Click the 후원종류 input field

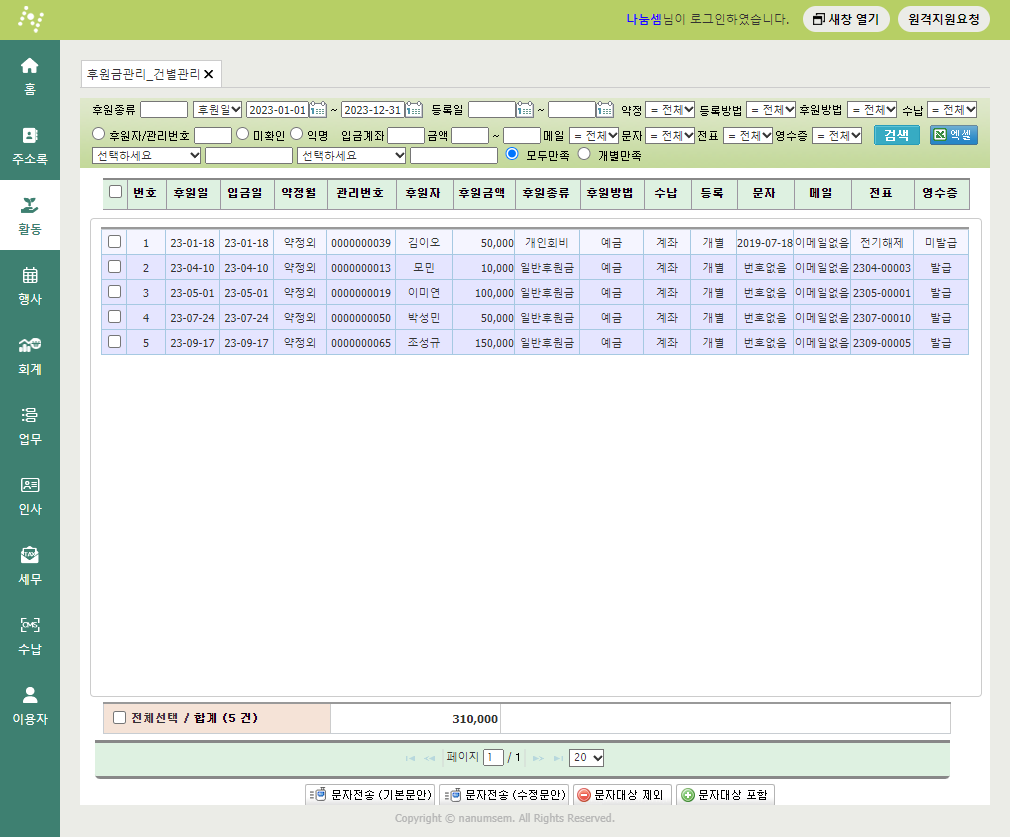tap(164, 110)
